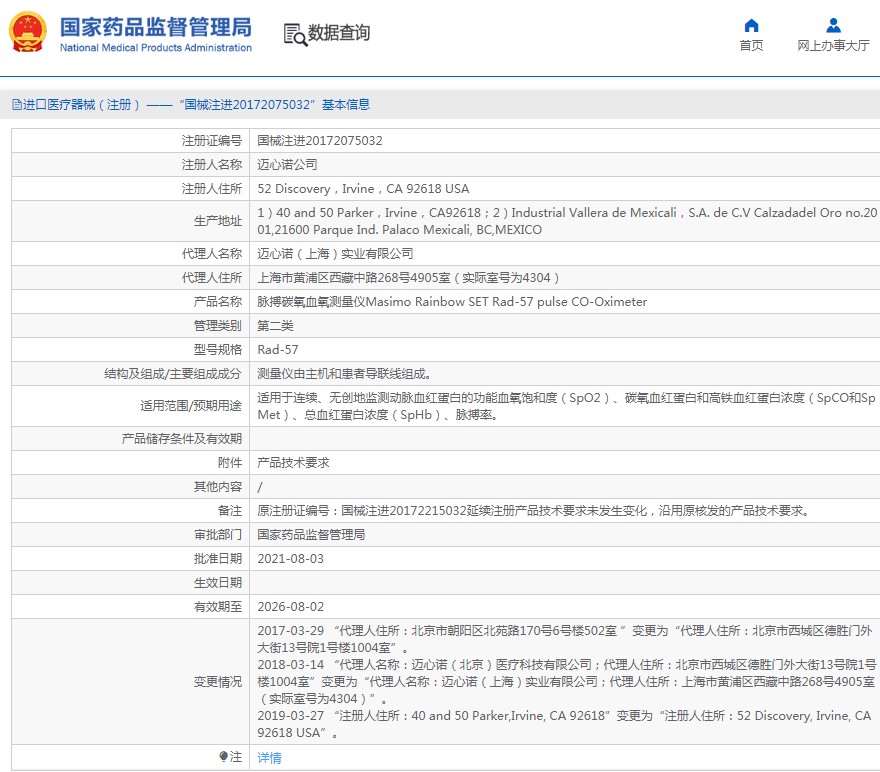Click the 有效期至 row label
Image resolution: width=880 pixels, height=772 pixels.
coord(218,607)
